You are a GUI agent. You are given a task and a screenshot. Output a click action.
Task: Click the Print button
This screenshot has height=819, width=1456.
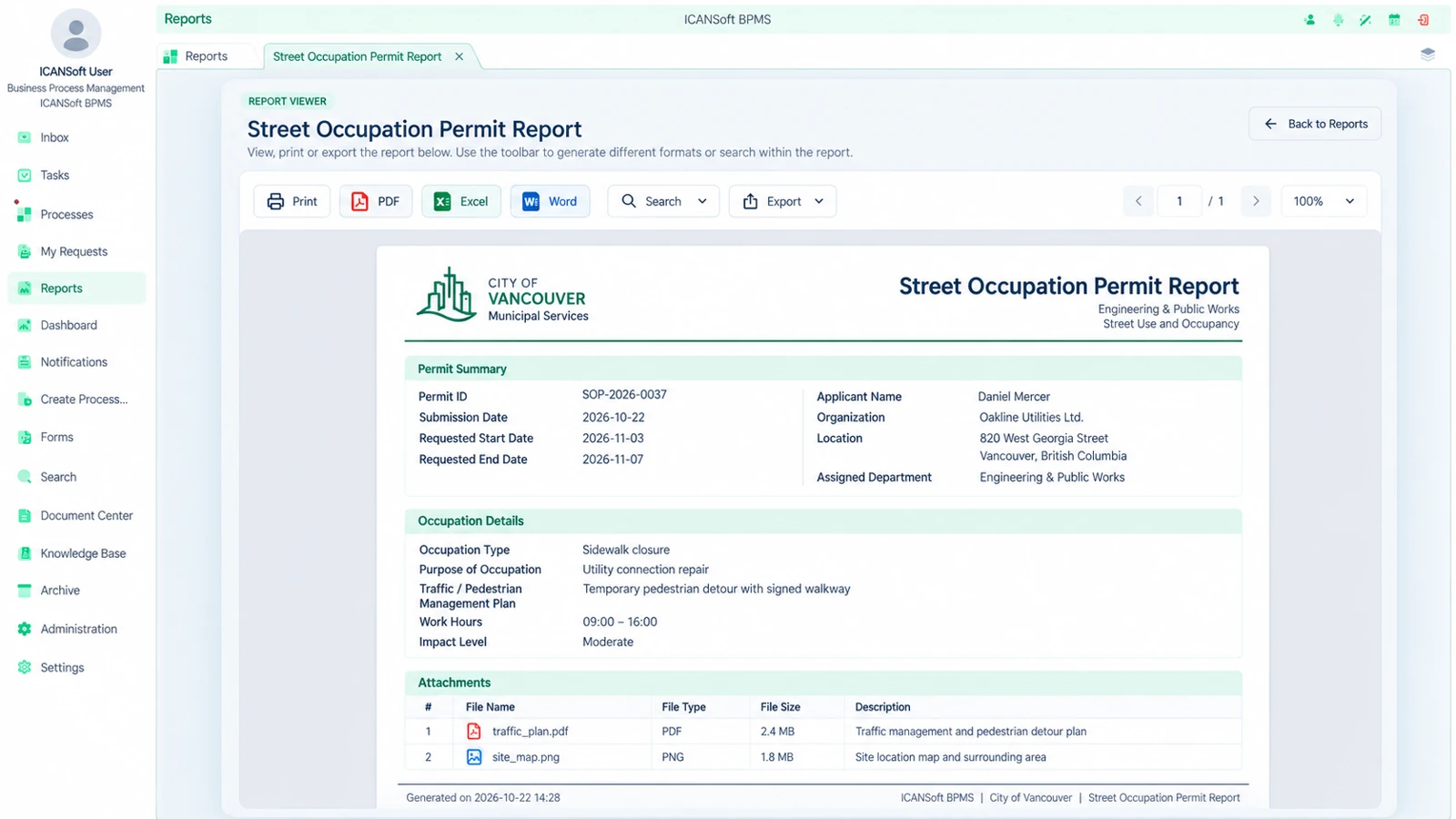292,201
